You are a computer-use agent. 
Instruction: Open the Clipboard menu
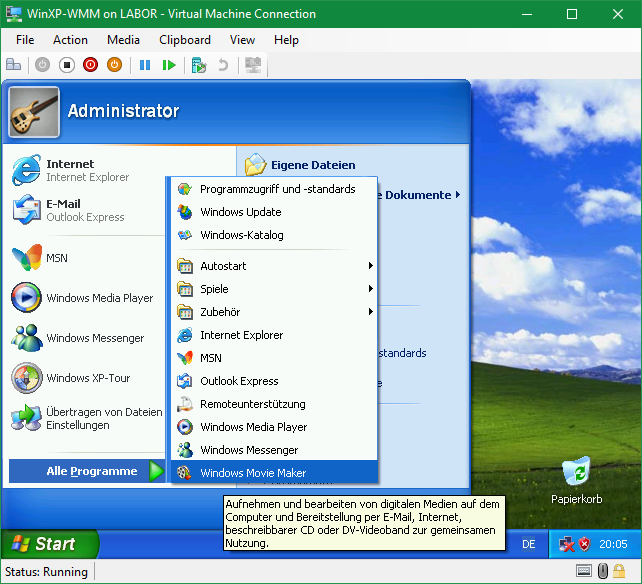click(x=185, y=40)
